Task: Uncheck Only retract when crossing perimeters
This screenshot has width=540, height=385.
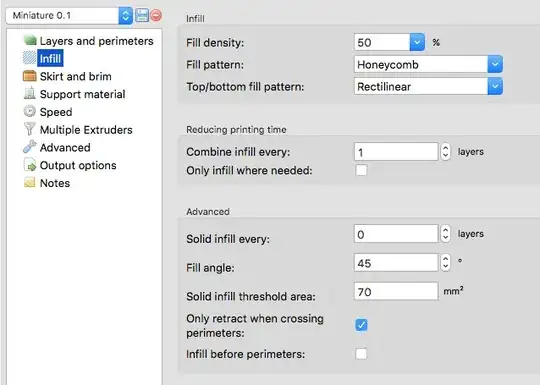Action: pos(361,325)
